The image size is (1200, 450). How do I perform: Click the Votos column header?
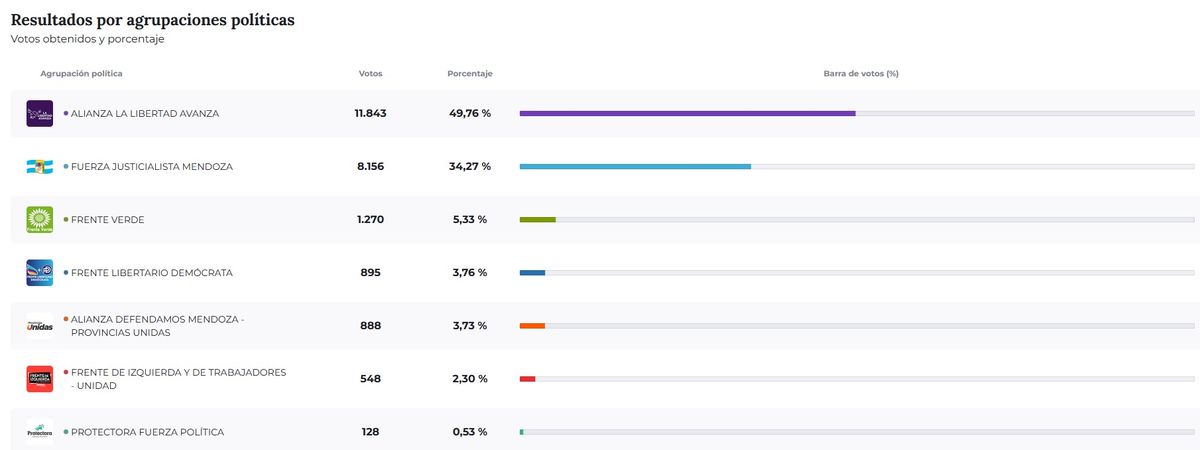(370, 74)
